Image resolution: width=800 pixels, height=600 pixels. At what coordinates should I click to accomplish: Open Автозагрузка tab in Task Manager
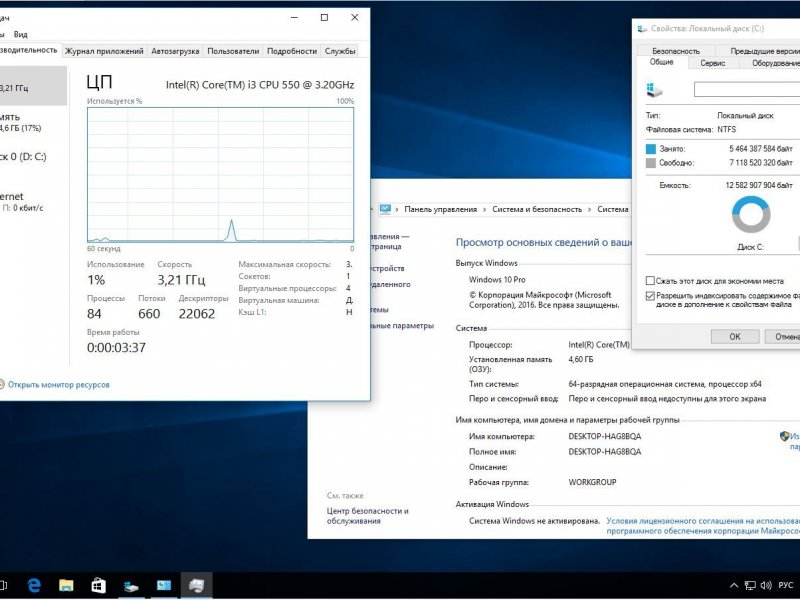175,51
